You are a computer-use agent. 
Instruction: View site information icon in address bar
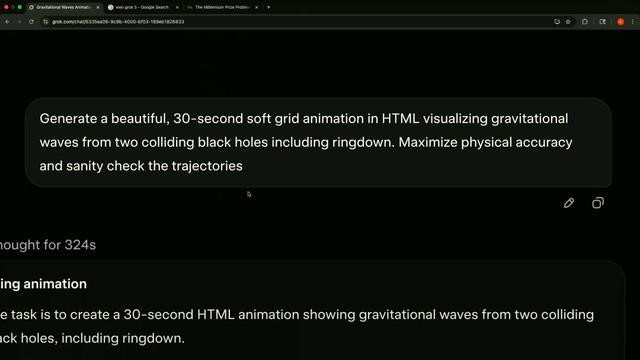pyautogui.click(x=45, y=22)
